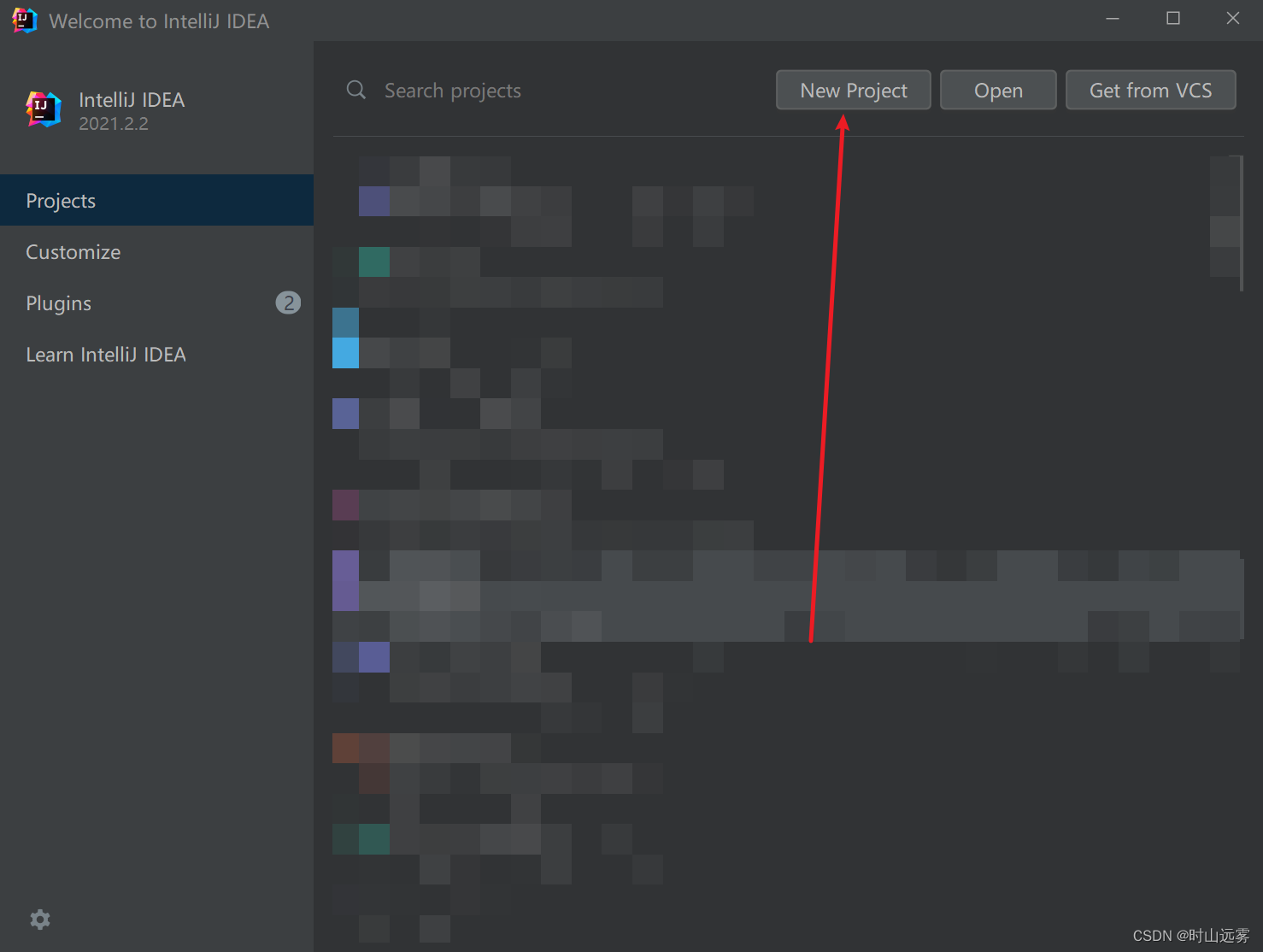Switch to the Customize tab

156,251
